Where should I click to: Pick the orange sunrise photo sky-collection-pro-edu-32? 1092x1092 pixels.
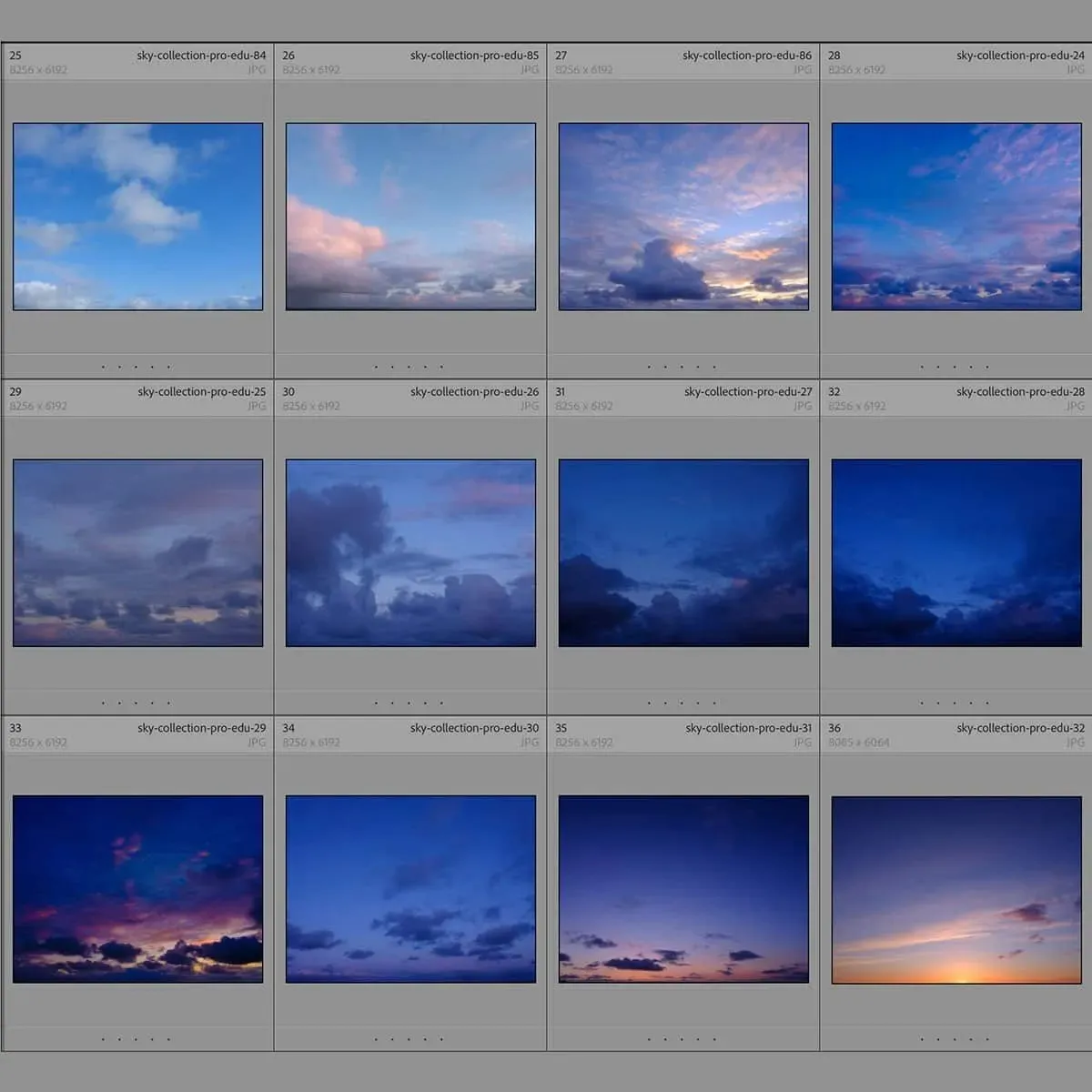point(956,889)
